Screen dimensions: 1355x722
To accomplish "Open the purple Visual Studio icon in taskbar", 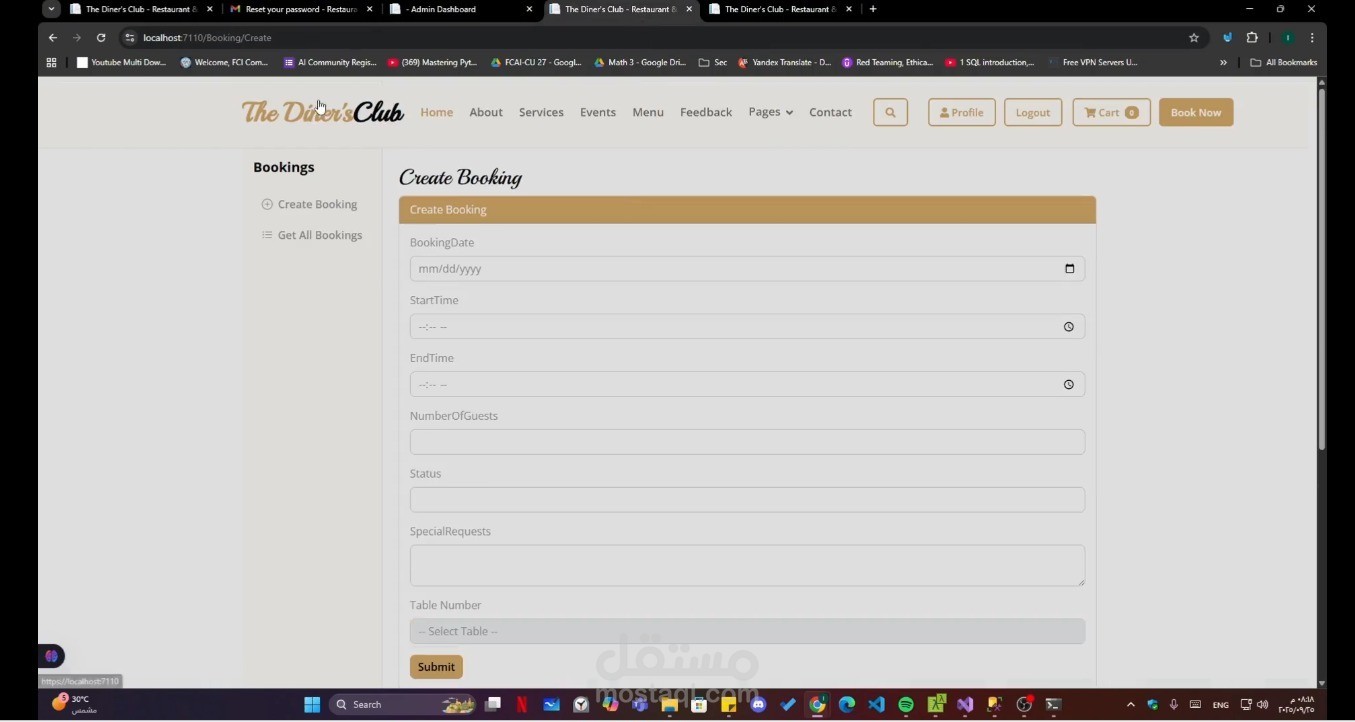I will (x=965, y=705).
